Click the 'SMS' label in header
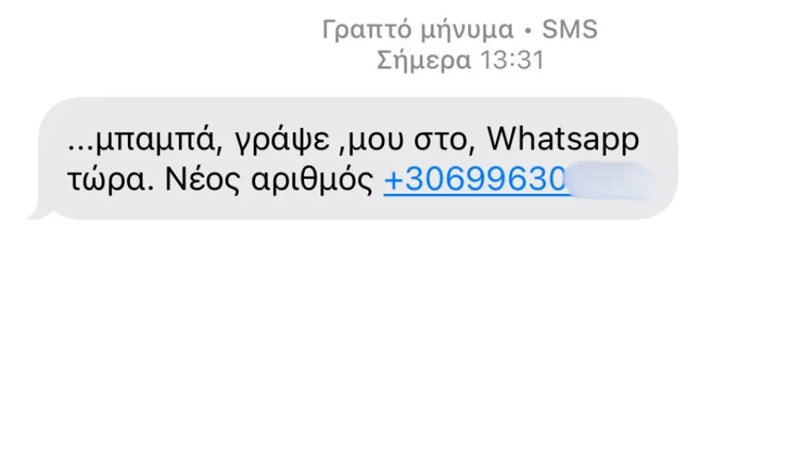This screenshot has width=800, height=450. point(569,29)
